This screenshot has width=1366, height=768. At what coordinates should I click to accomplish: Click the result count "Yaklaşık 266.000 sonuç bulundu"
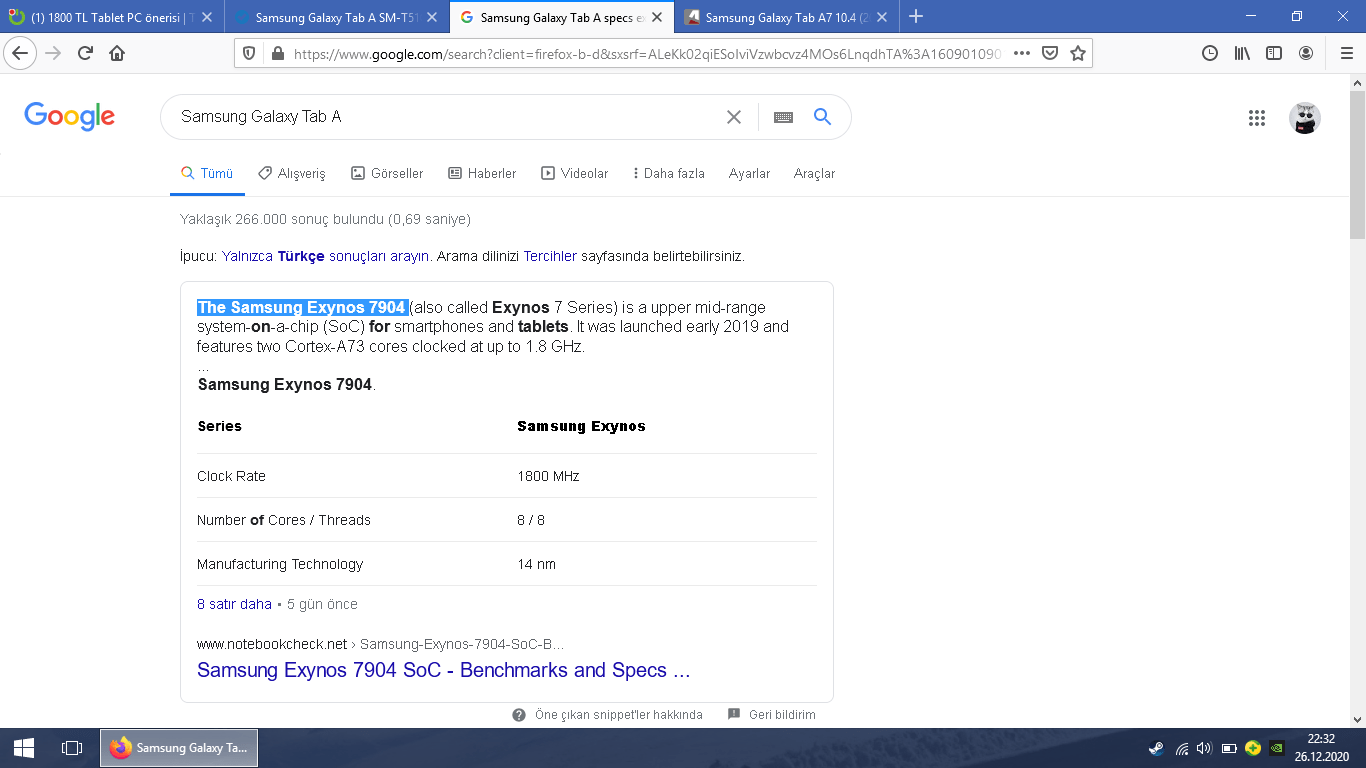tap(282, 219)
